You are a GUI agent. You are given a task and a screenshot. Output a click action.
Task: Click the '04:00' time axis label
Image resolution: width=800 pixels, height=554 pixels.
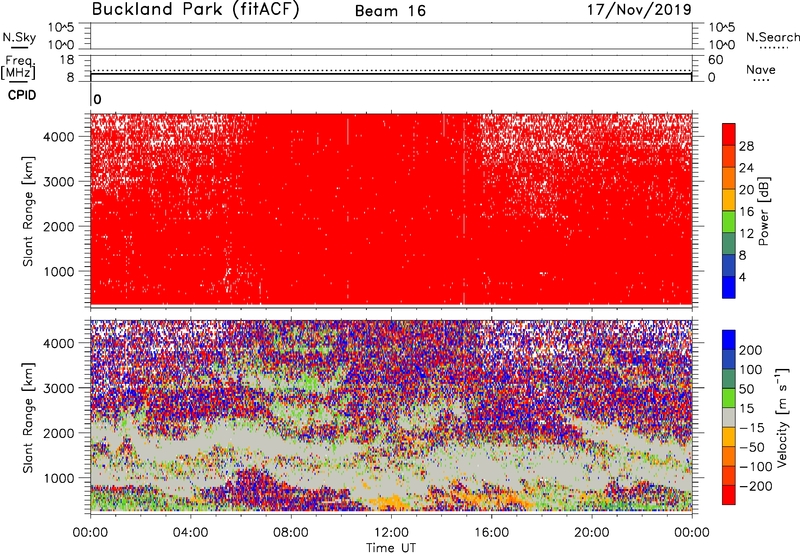(x=190, y=533)
